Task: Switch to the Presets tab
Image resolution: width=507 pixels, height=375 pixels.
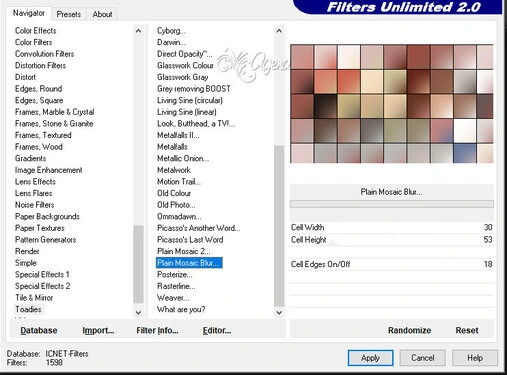Action: tap(69, 14)
